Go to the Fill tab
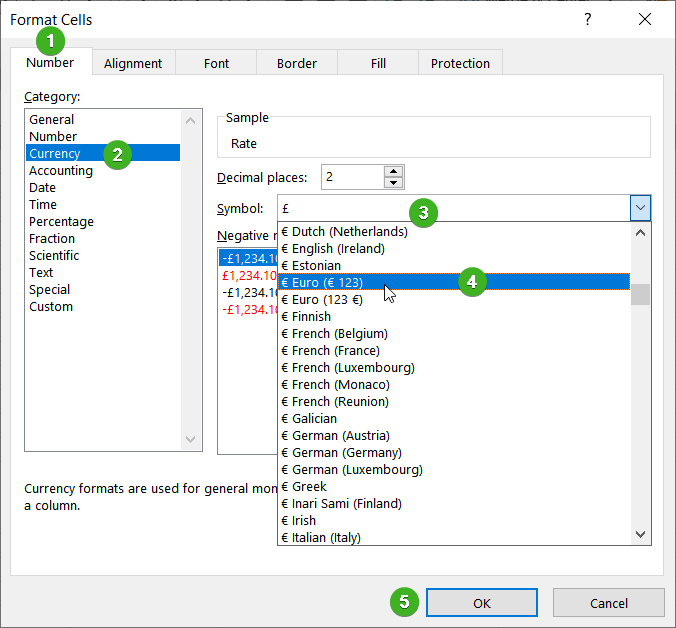The height and width of the screenshot is (628, 676). tap(378, 63)
